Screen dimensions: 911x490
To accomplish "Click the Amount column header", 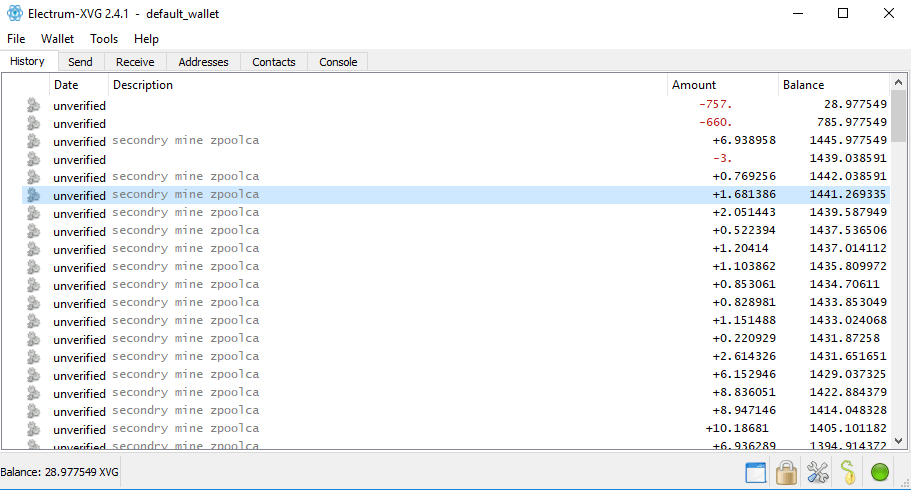I will pos(694,85).
